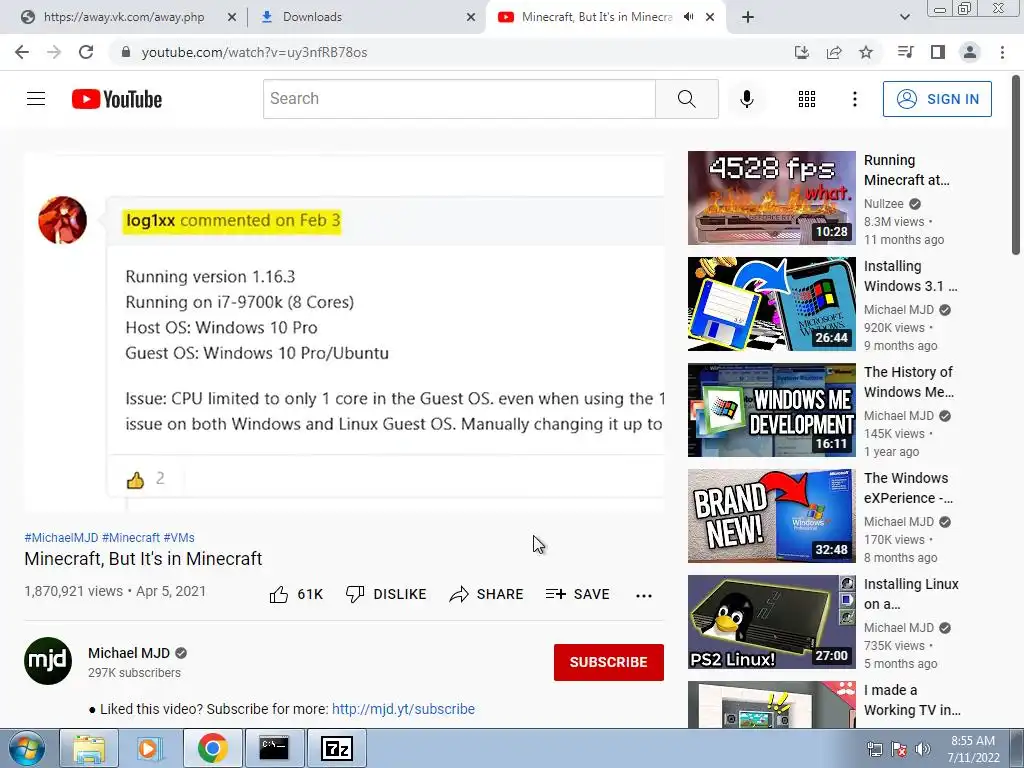The width and height of the screenshot is (1024, 768).
Task: Open the 4528 fps Minecraft video thumbnail
Action: pyautogui.click(x=771, y=198)
